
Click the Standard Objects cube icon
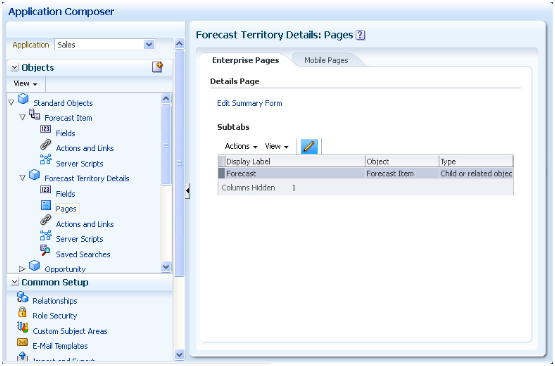(23, 99)
